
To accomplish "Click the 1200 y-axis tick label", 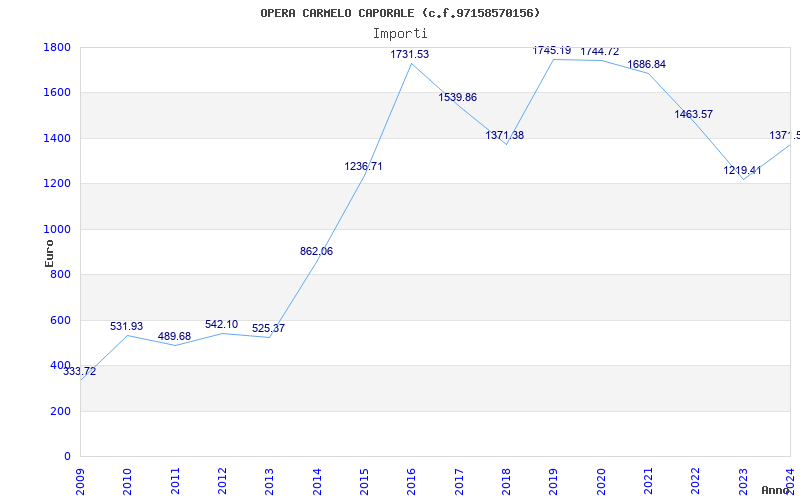I will pos(57,184).
